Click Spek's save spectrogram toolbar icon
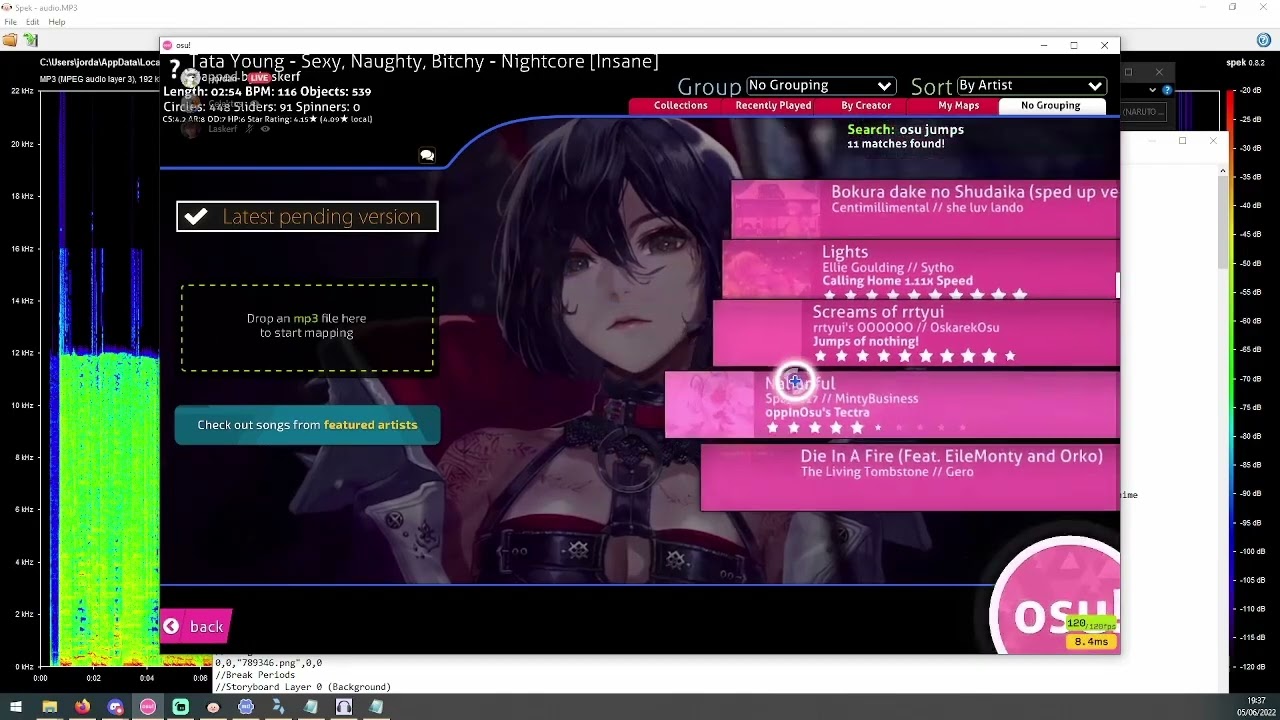 (x=30, y=40)
